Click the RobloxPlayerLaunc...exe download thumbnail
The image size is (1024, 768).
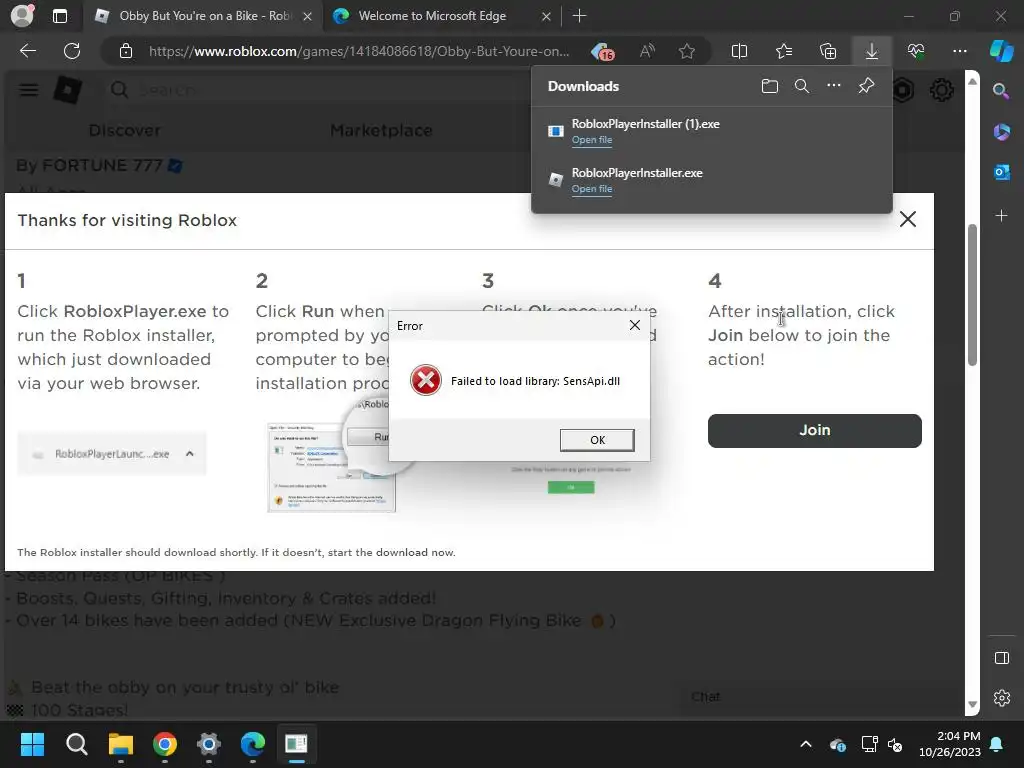(111, 453)
